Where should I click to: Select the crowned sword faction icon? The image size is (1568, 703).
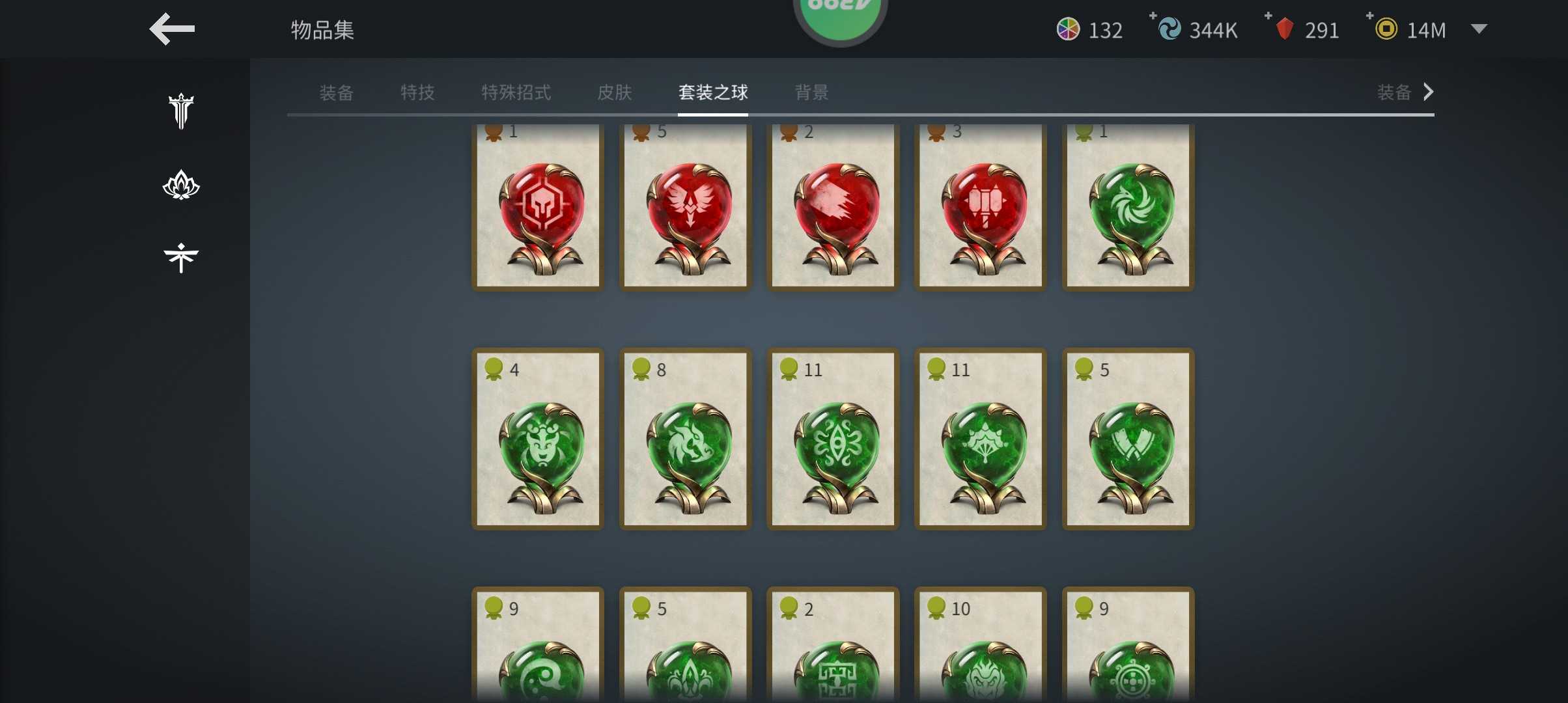point(181,111)
